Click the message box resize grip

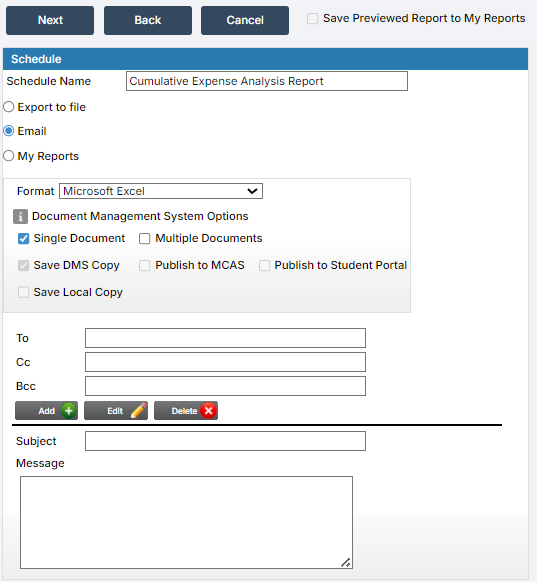(x=346, y=562)
